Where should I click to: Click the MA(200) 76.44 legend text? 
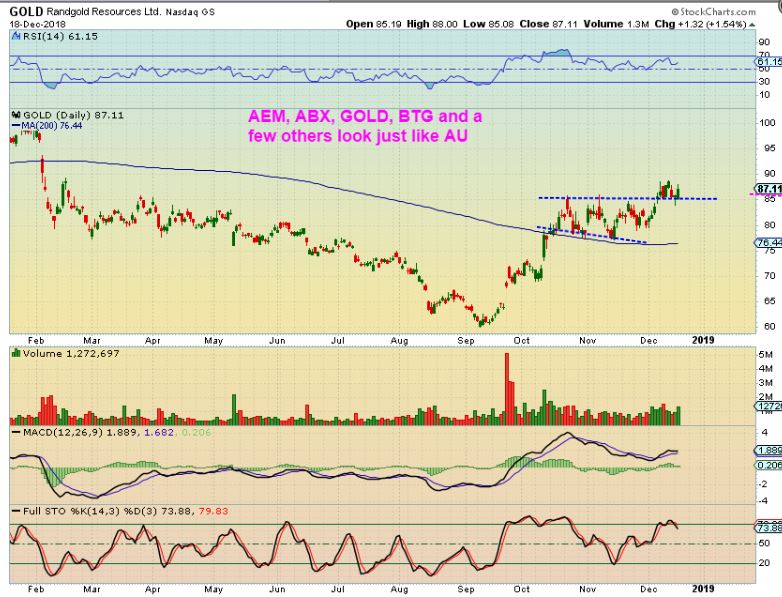click(52, 126)
